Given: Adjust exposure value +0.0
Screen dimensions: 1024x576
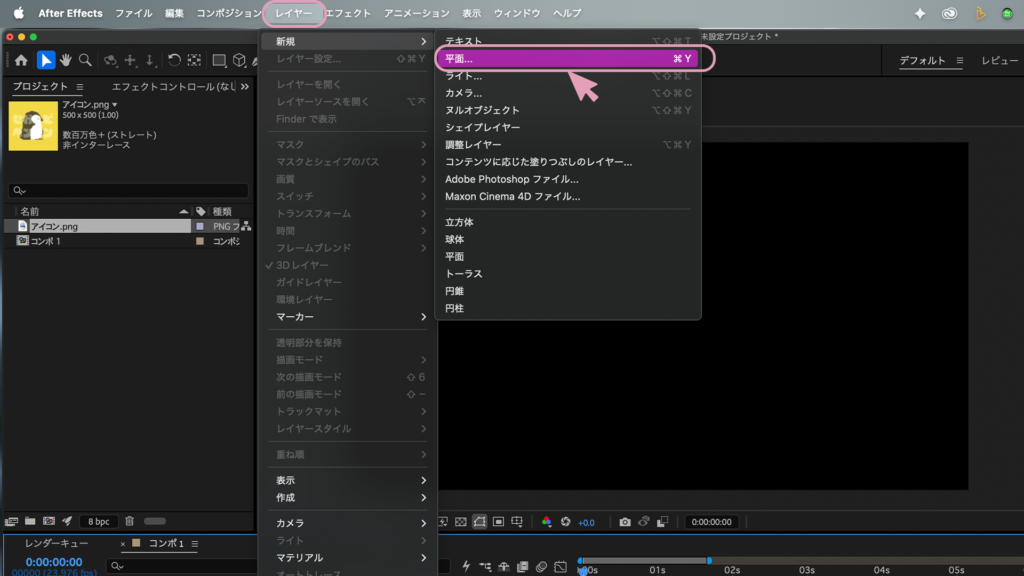Looking at the screenshot, I should [586, 522].
